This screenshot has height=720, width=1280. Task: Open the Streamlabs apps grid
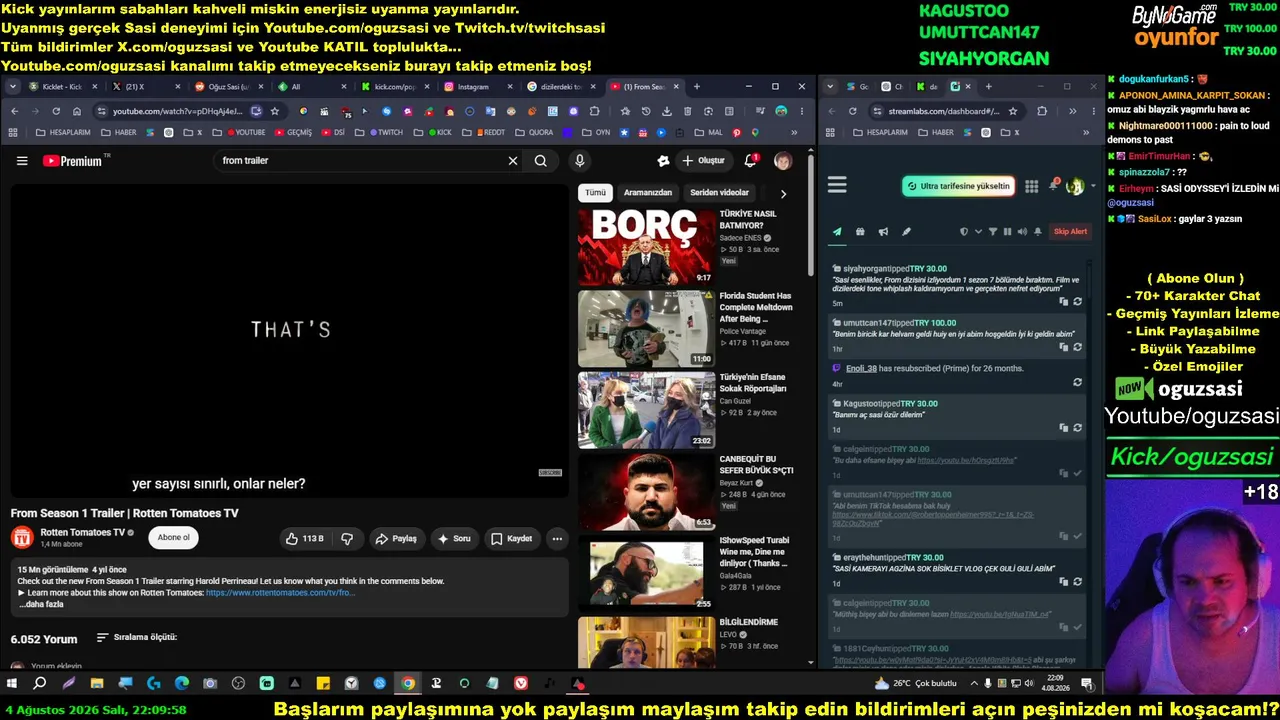1032,186
